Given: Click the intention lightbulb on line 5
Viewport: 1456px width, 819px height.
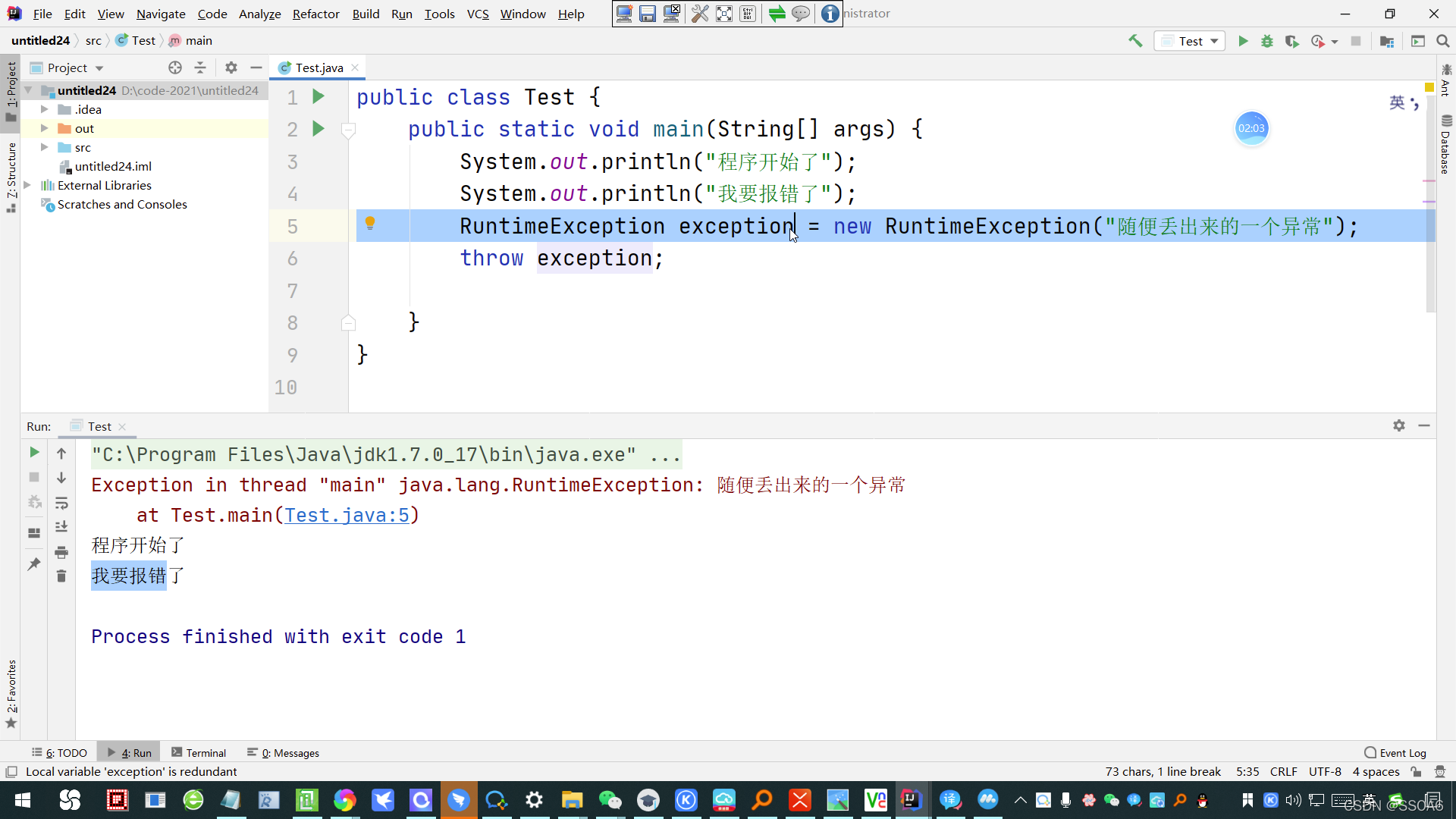Looking at the screenshot, I should pyautogui.click(x=370, y=223).
